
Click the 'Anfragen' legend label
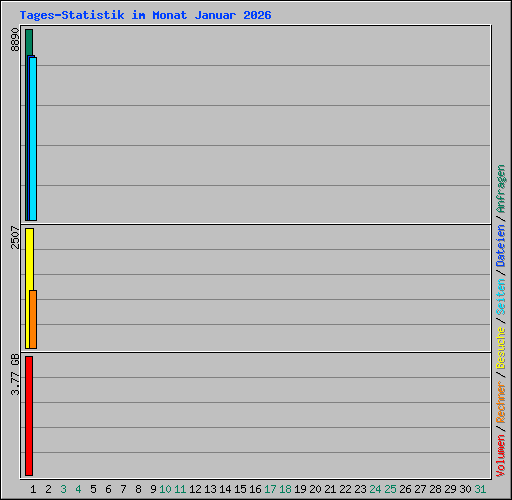501,189
